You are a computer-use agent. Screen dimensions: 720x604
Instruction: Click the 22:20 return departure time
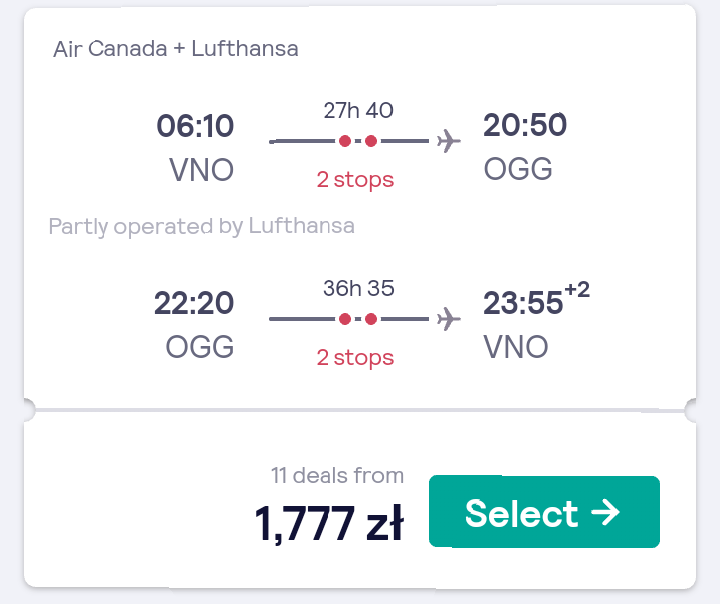click(194, 303)
